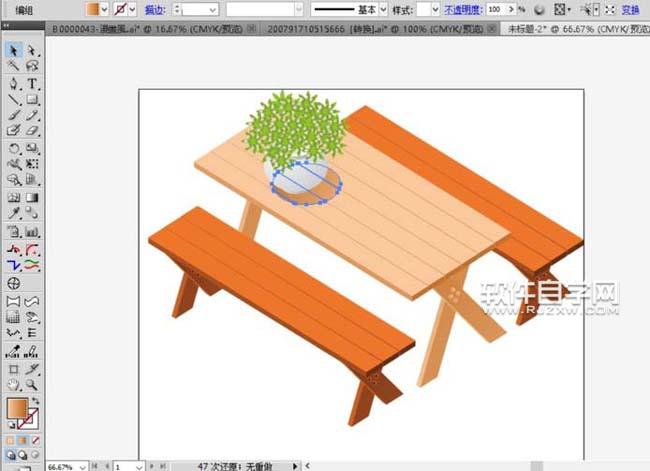Switch to the 未标题-2 document tab
This screenshot has width=650, height=471.
click(576, 29)
